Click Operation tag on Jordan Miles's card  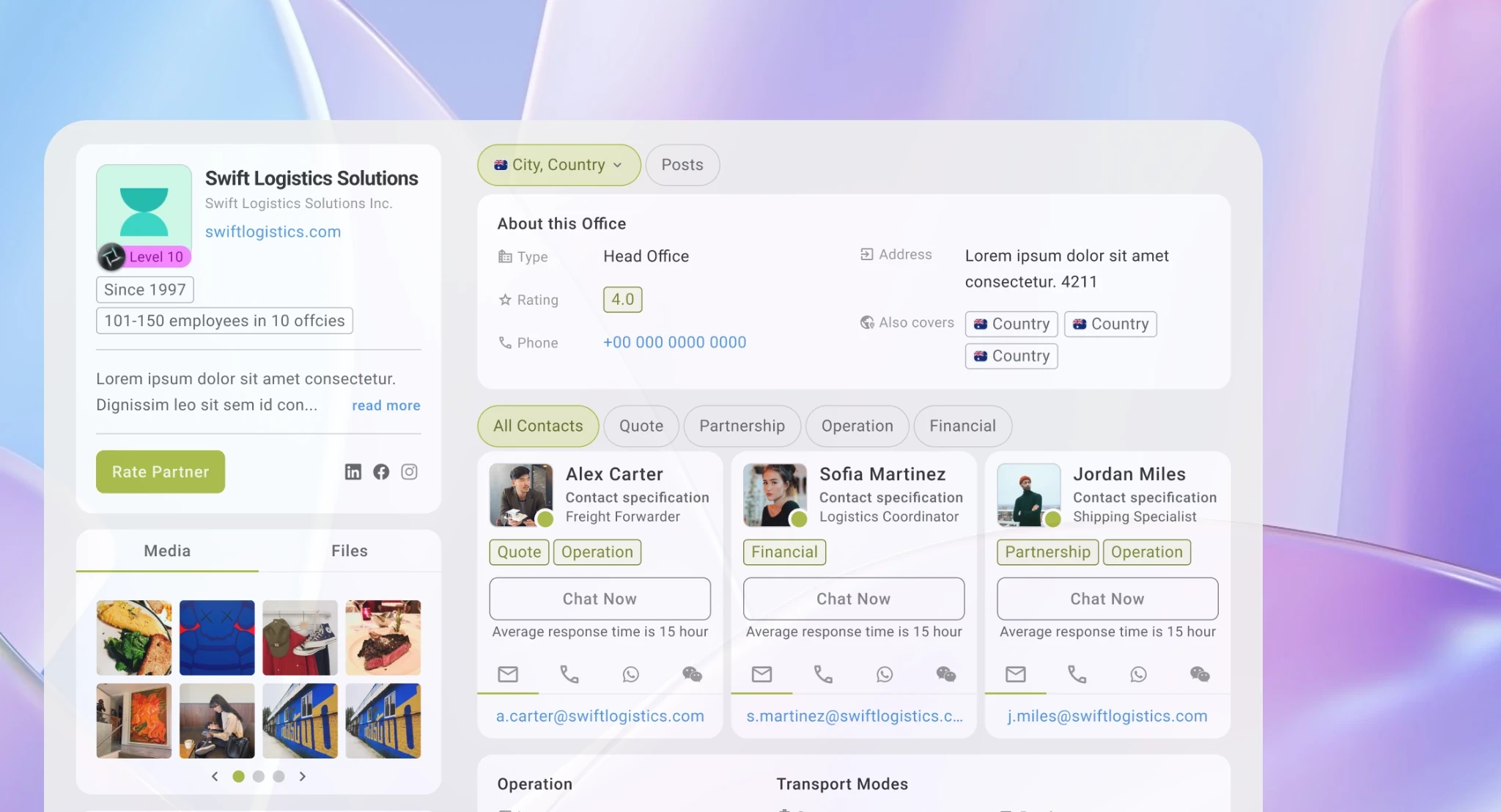click(x=1147, y=553)
